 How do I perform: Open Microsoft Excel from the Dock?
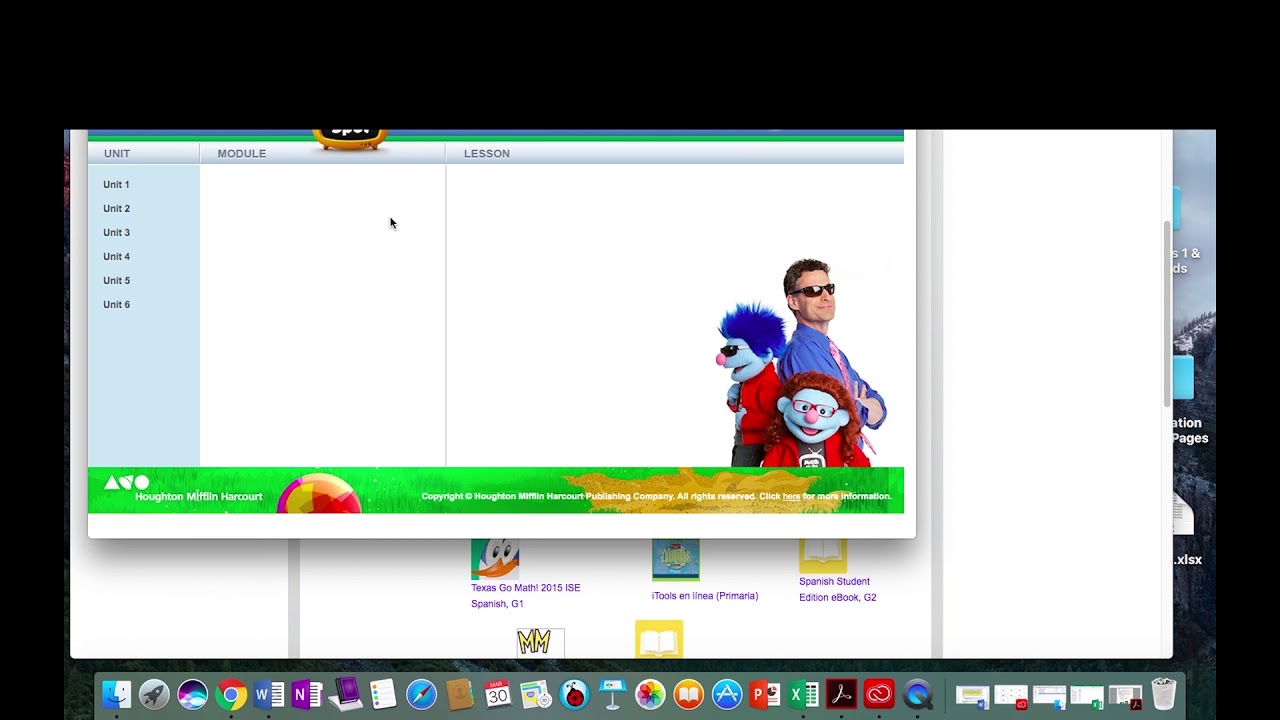click(x=803, y=694)
